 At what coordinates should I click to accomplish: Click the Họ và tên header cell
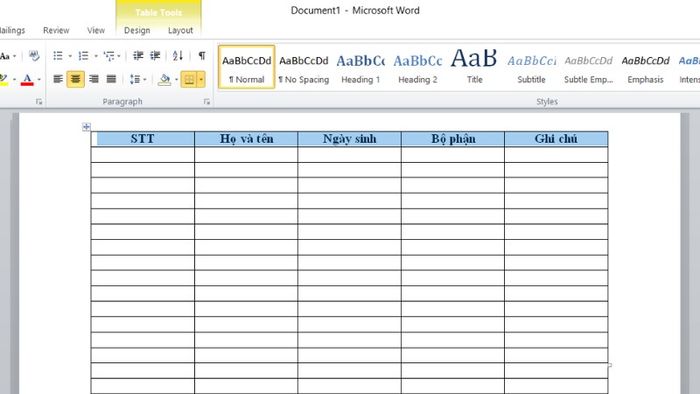pos(246,139)
